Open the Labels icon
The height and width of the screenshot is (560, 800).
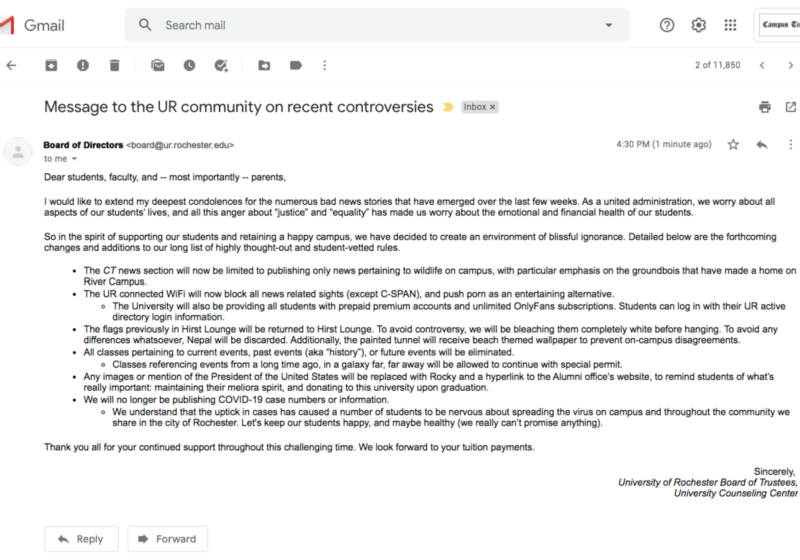[296, 65]
